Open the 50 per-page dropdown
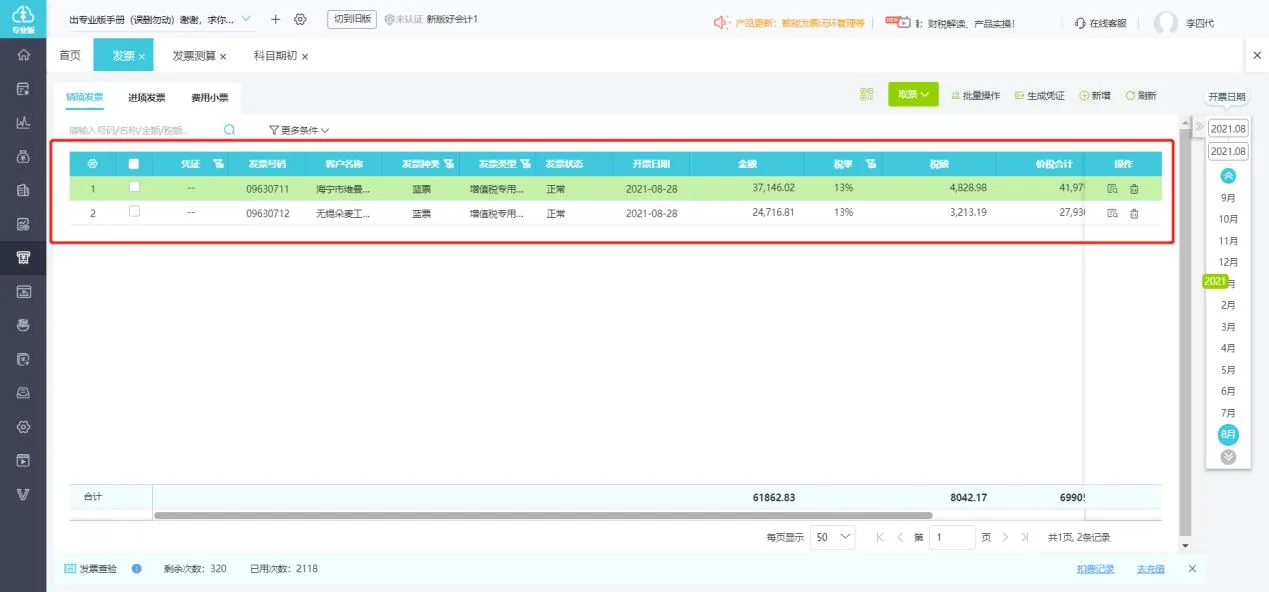This screenshot has width=1269, height=592. (x=832, y=537)
